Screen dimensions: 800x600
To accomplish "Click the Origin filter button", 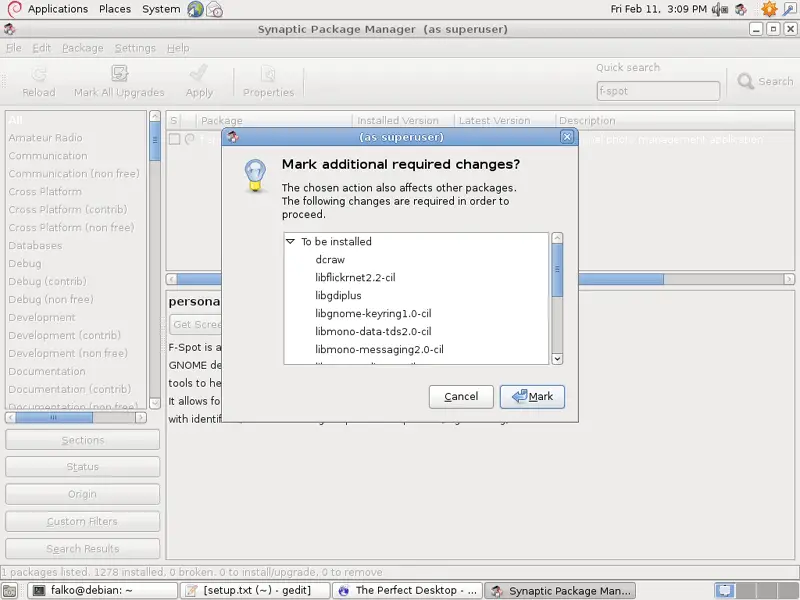I will 83,494.
